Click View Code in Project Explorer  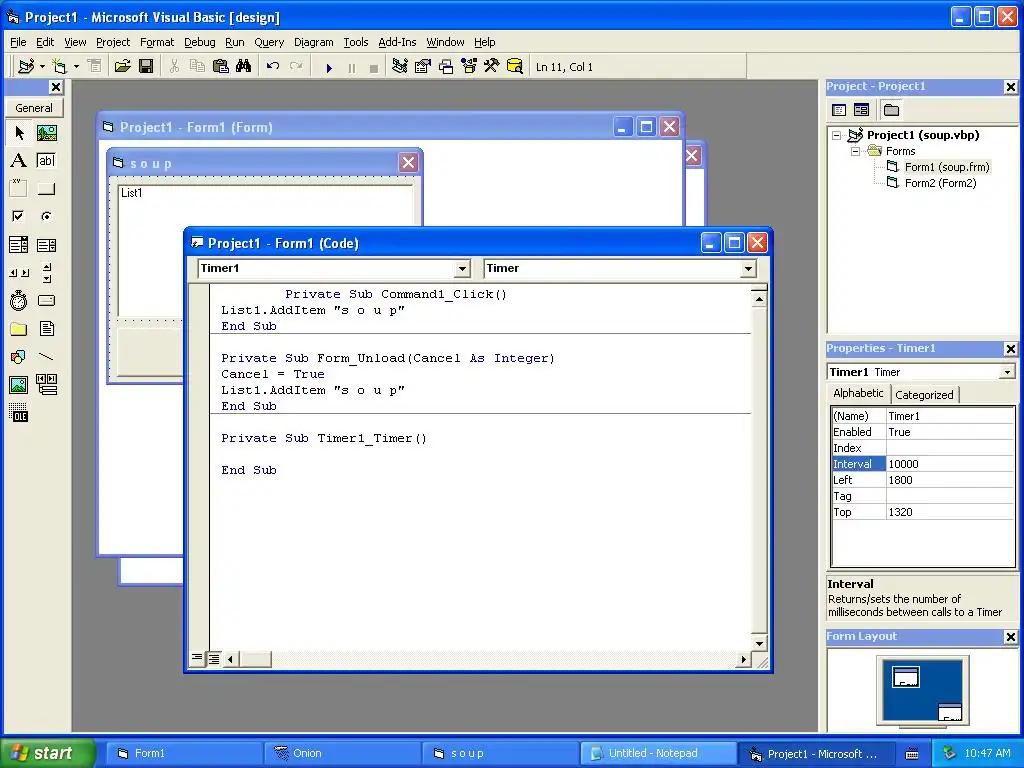(x=839, y=110)
